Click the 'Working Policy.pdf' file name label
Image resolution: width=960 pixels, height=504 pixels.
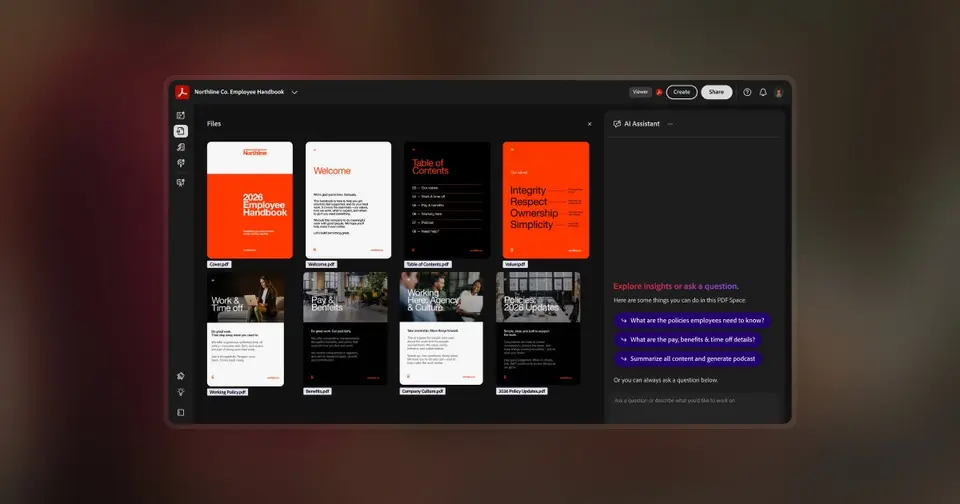pos(227,392)
